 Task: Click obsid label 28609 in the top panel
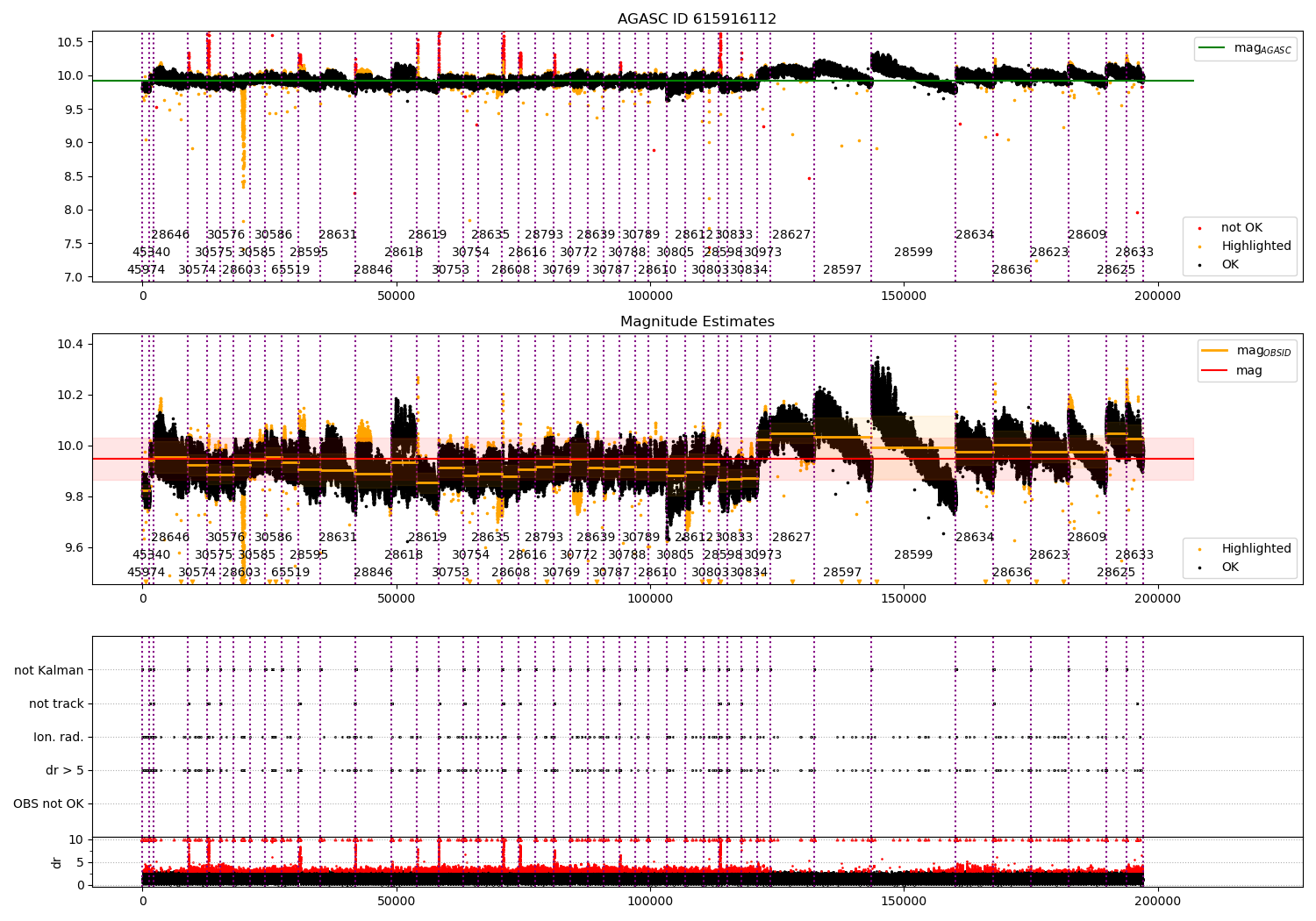click(1087, 235)
